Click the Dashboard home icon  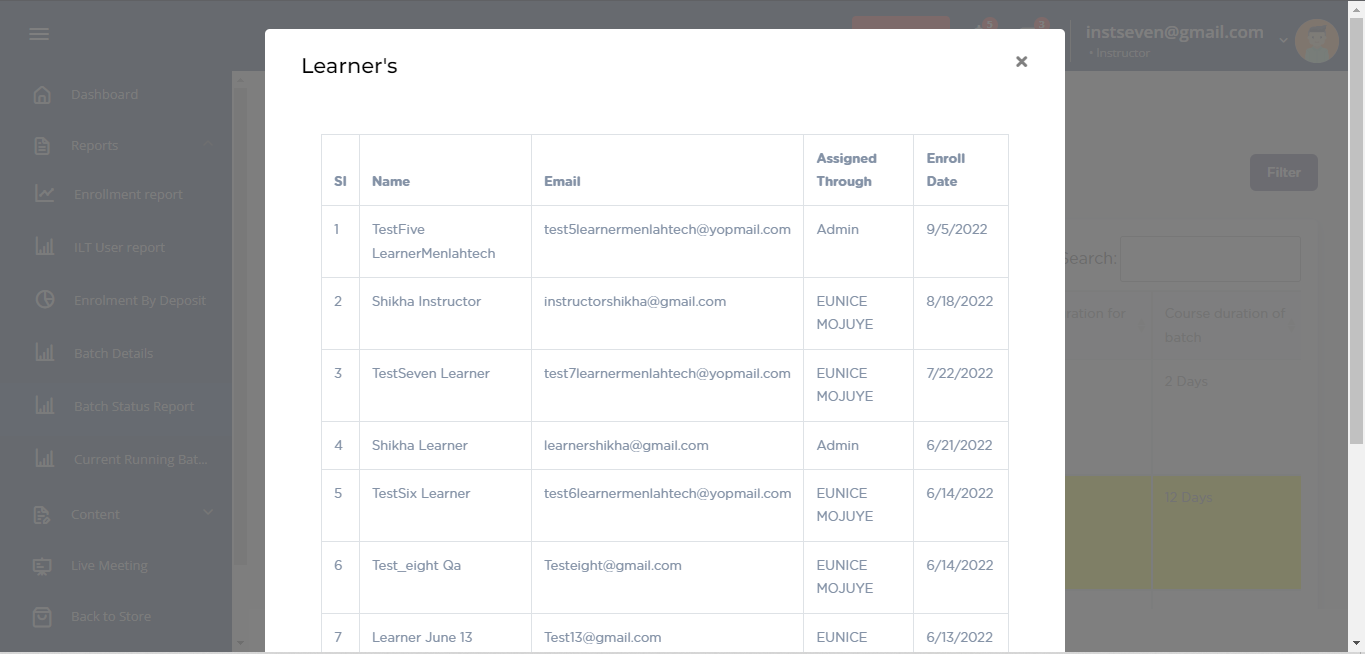42,95
